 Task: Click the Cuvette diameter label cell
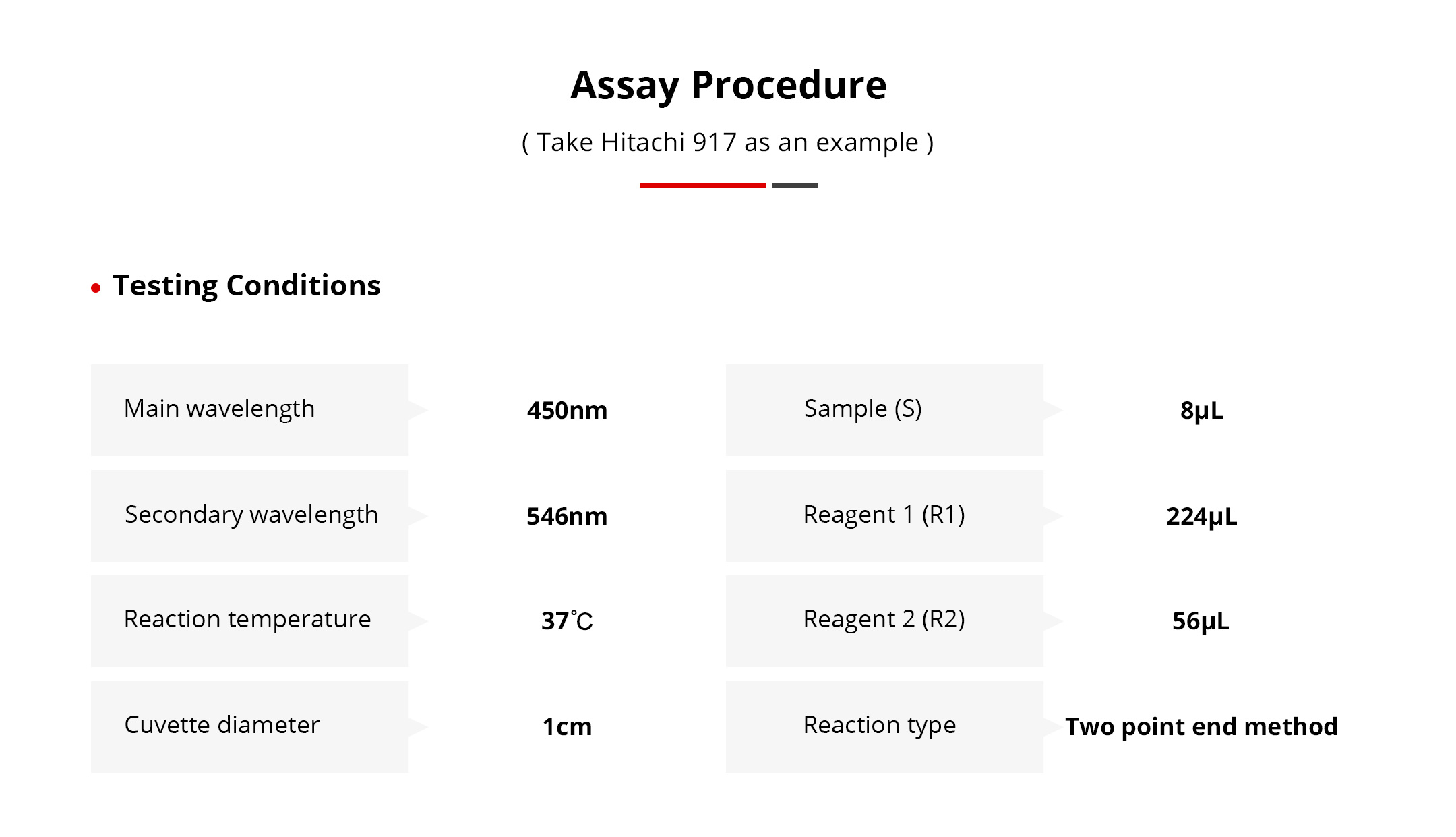click(249, 726)
